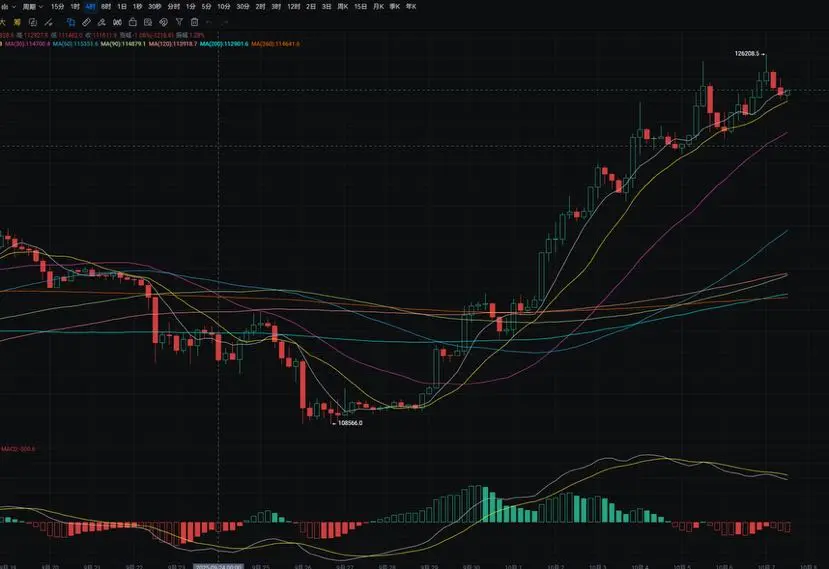This screenshot has height=569, width=829.
Task: Switch to the 1时 timeframe
Action: tap(75, 7)
